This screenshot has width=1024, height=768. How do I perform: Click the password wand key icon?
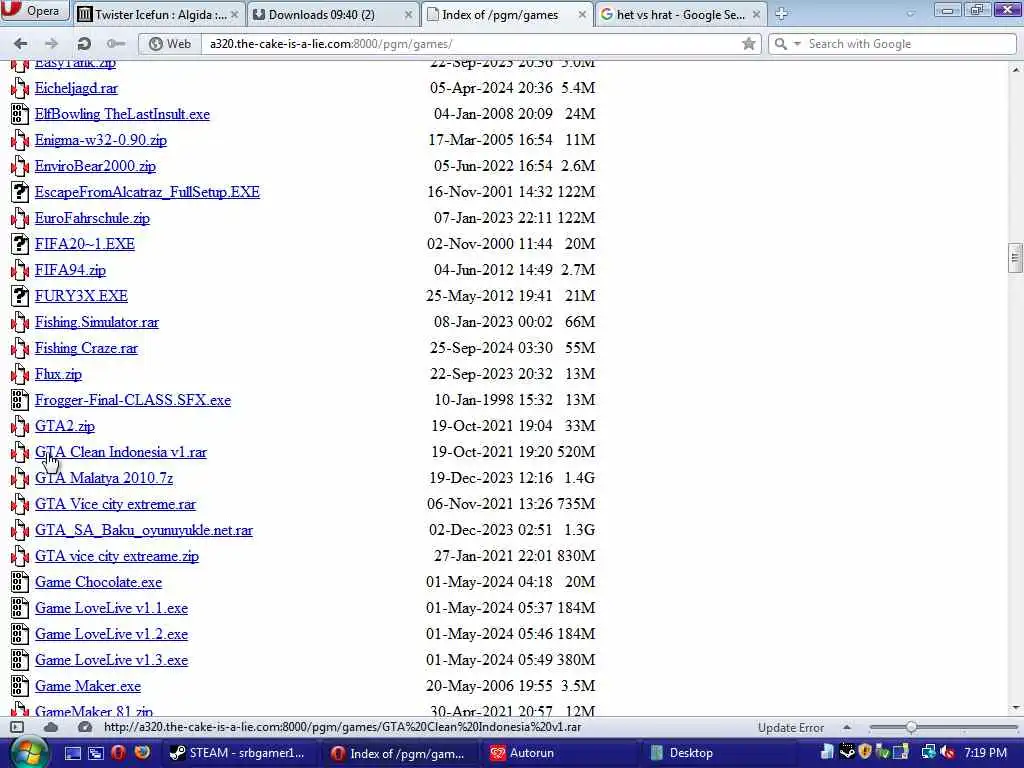(116, 44)
